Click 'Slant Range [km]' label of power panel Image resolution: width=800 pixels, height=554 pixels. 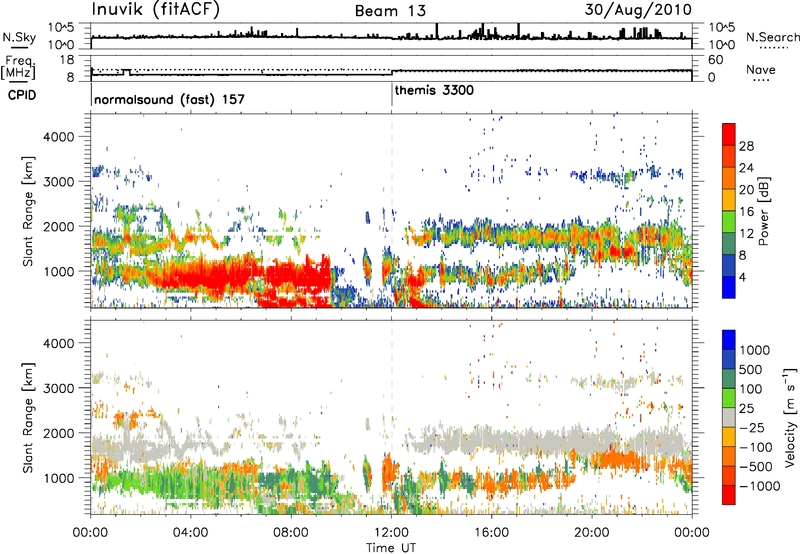(28, 211)
